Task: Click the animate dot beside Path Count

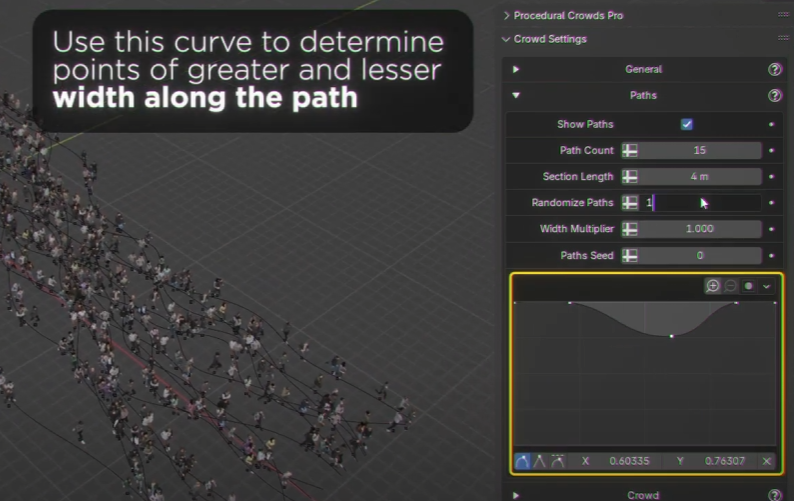Action: [x=771, y=151]
